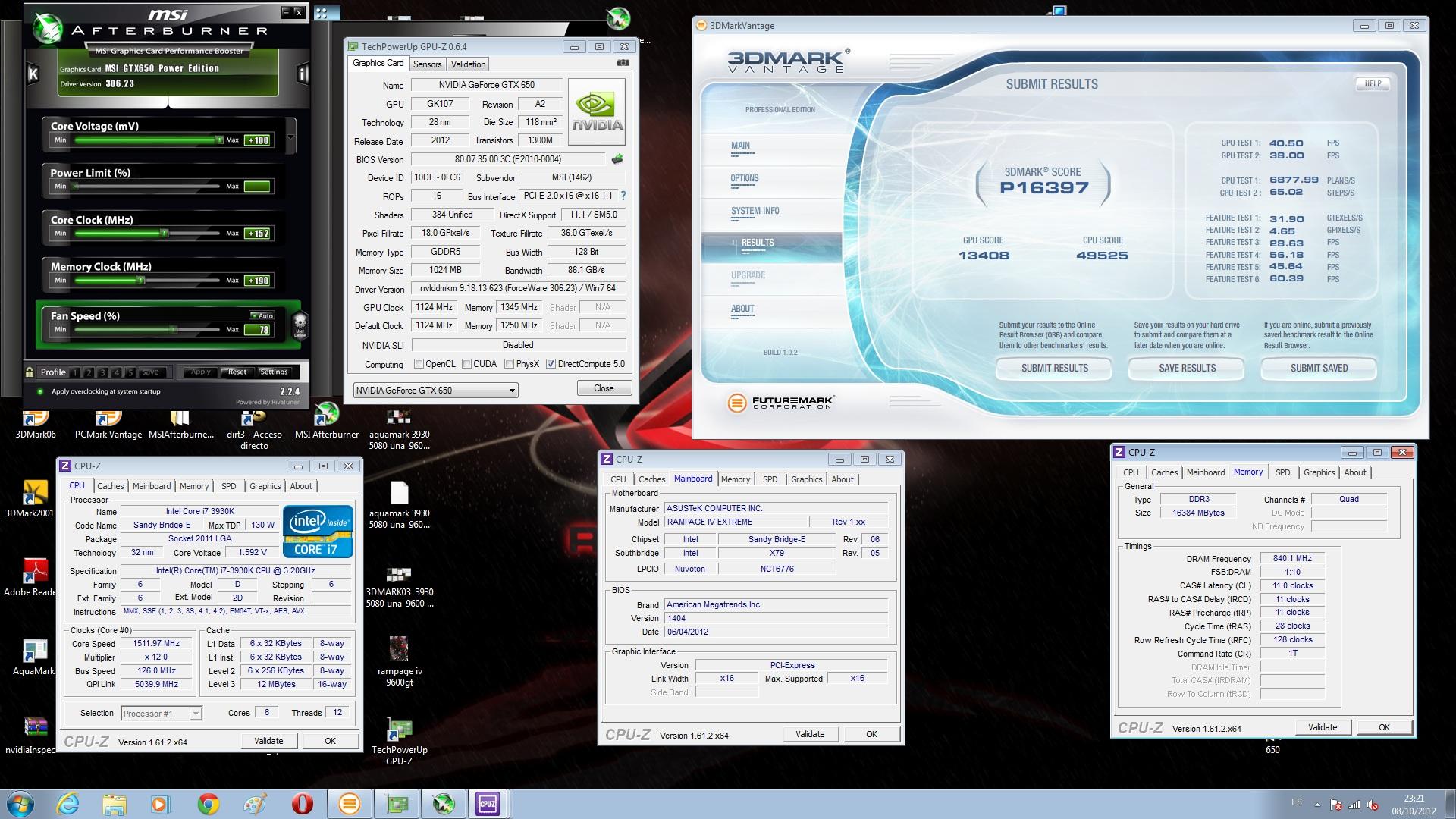The width and height of the screenshot is (1456, 819).
Task: Click the Core Clock +152 value field
Action: tap(257, 234)
